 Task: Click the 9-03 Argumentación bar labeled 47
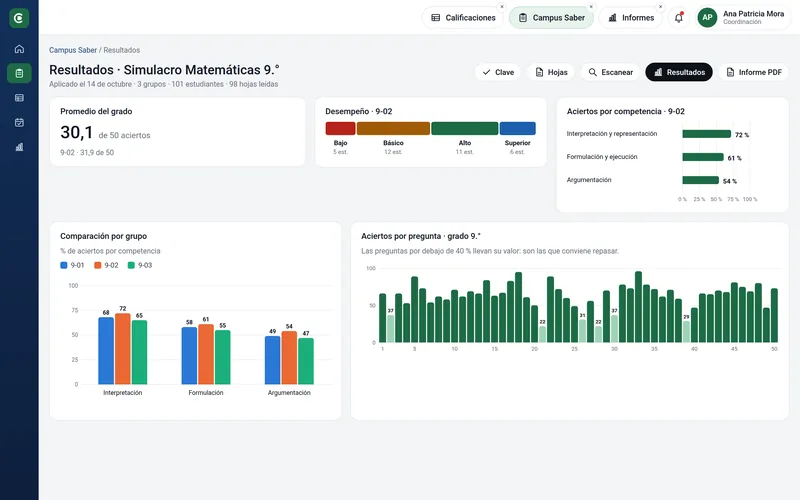(306, 361)
